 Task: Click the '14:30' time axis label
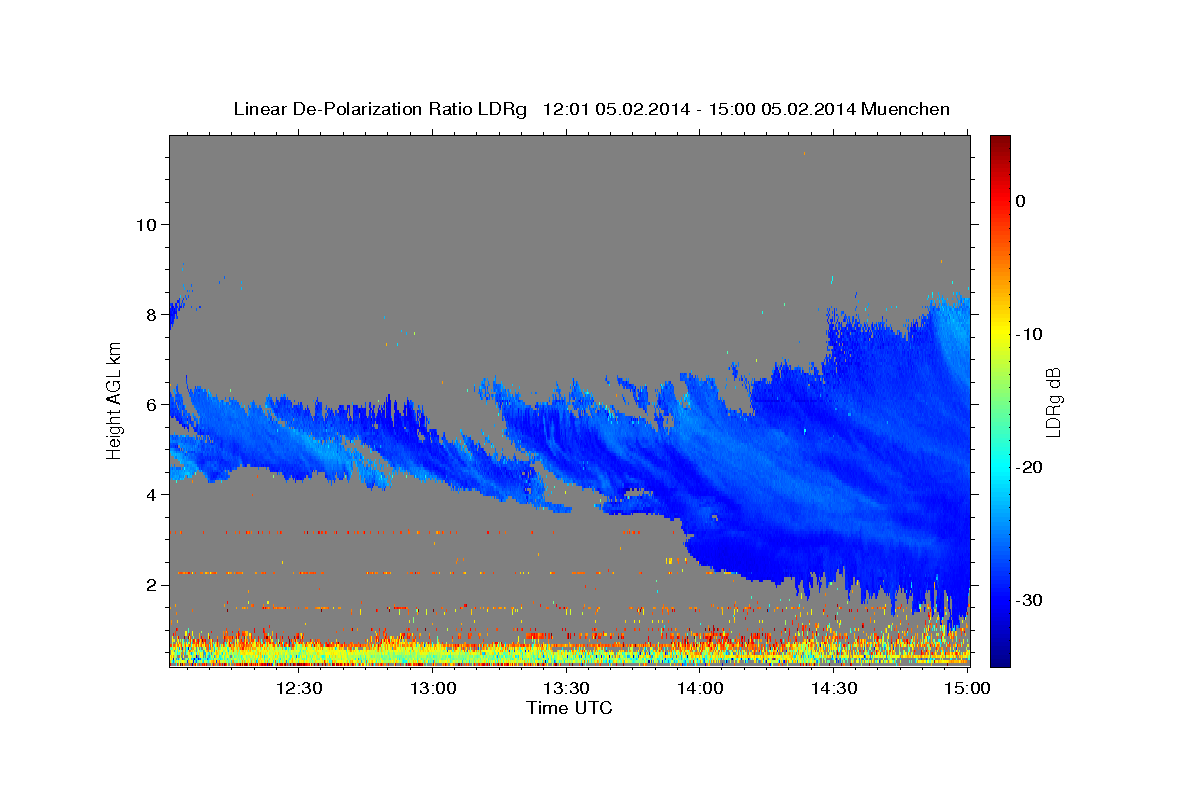click(x=834, y=688)
